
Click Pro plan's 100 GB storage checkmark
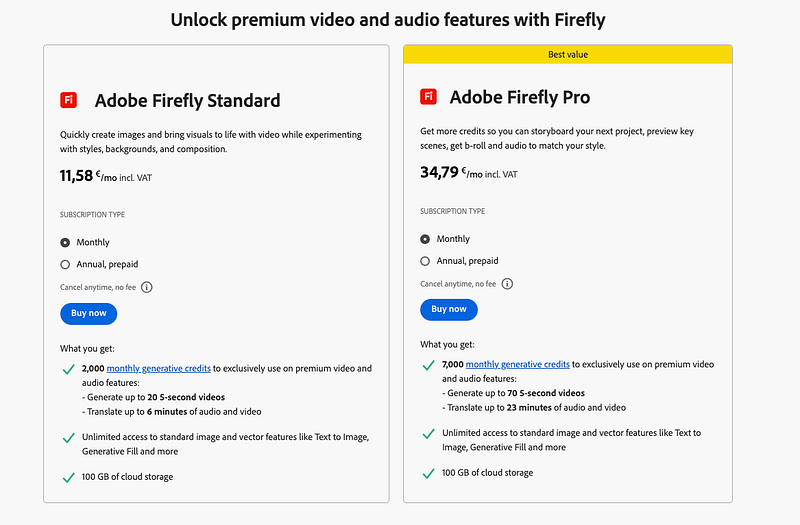pos(428,473)
